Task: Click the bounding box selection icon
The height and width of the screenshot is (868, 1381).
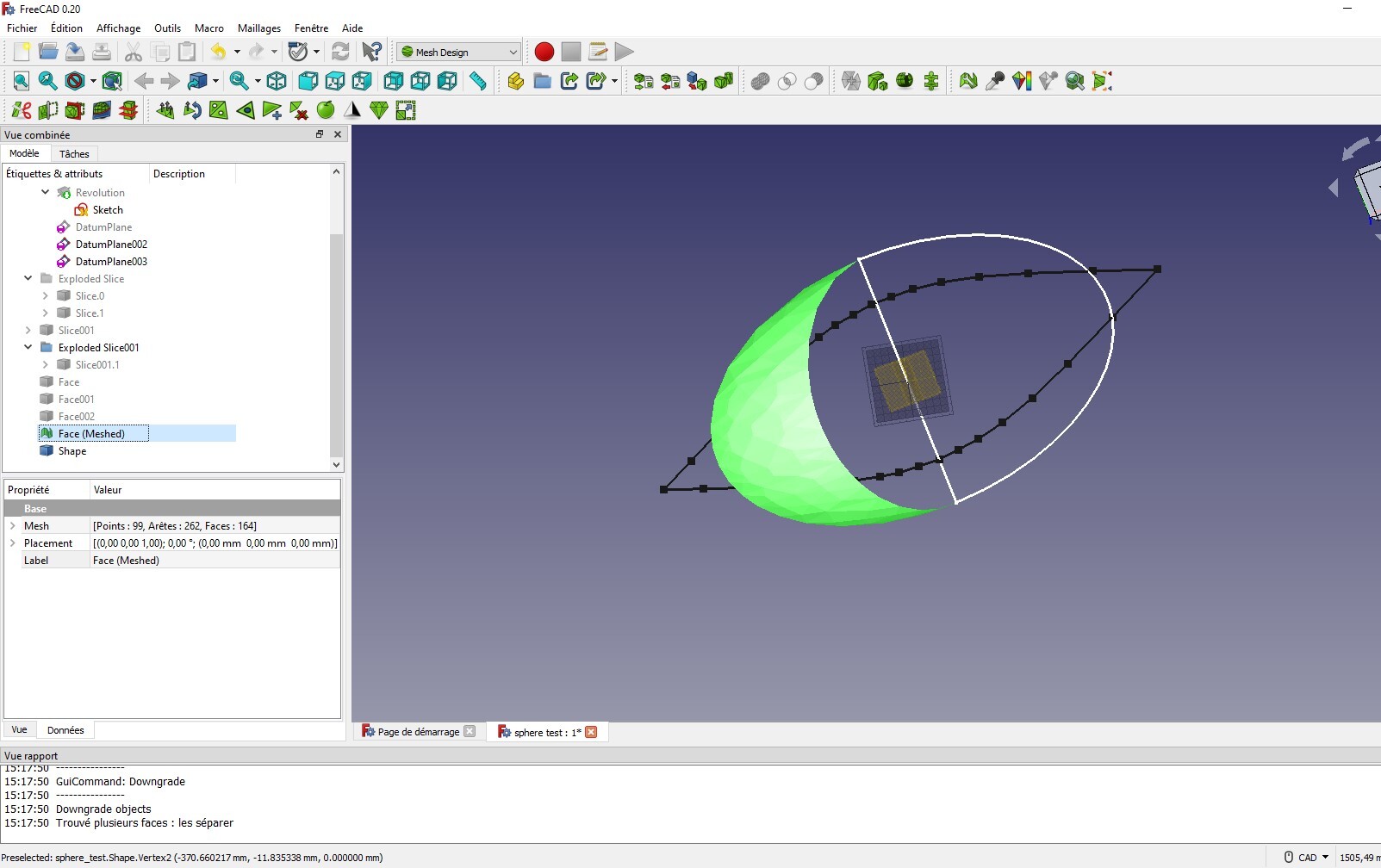Action: [112, 81]
